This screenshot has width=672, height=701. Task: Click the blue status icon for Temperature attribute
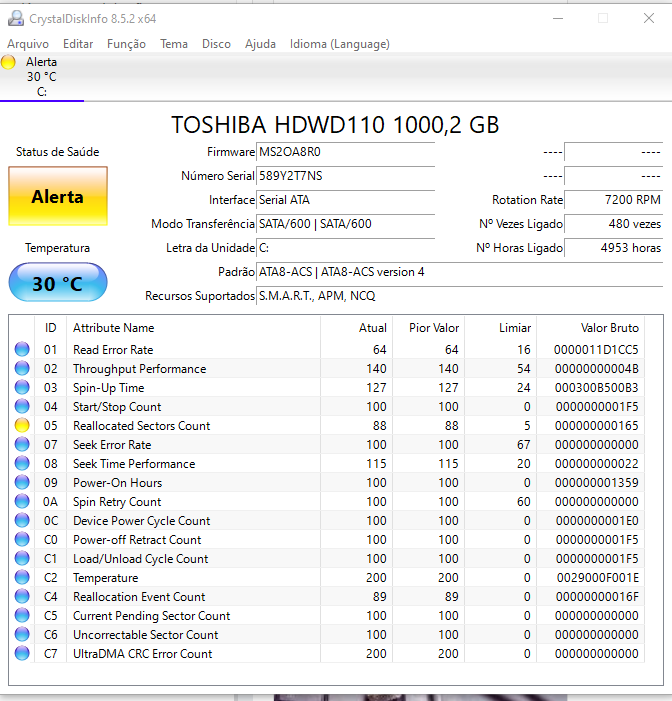(x=22, y=577)
